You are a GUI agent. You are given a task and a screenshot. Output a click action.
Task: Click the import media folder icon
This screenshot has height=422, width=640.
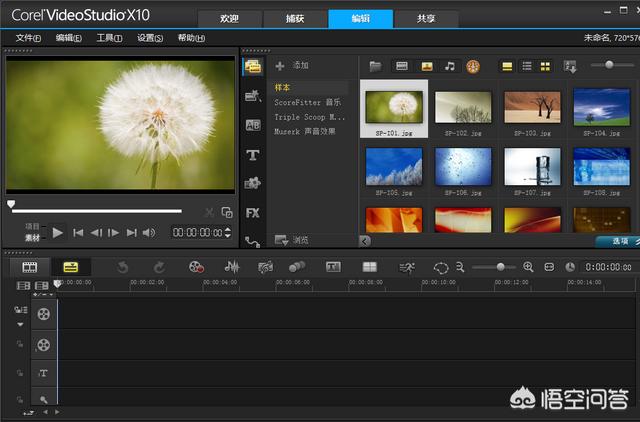tap(375, 66)
